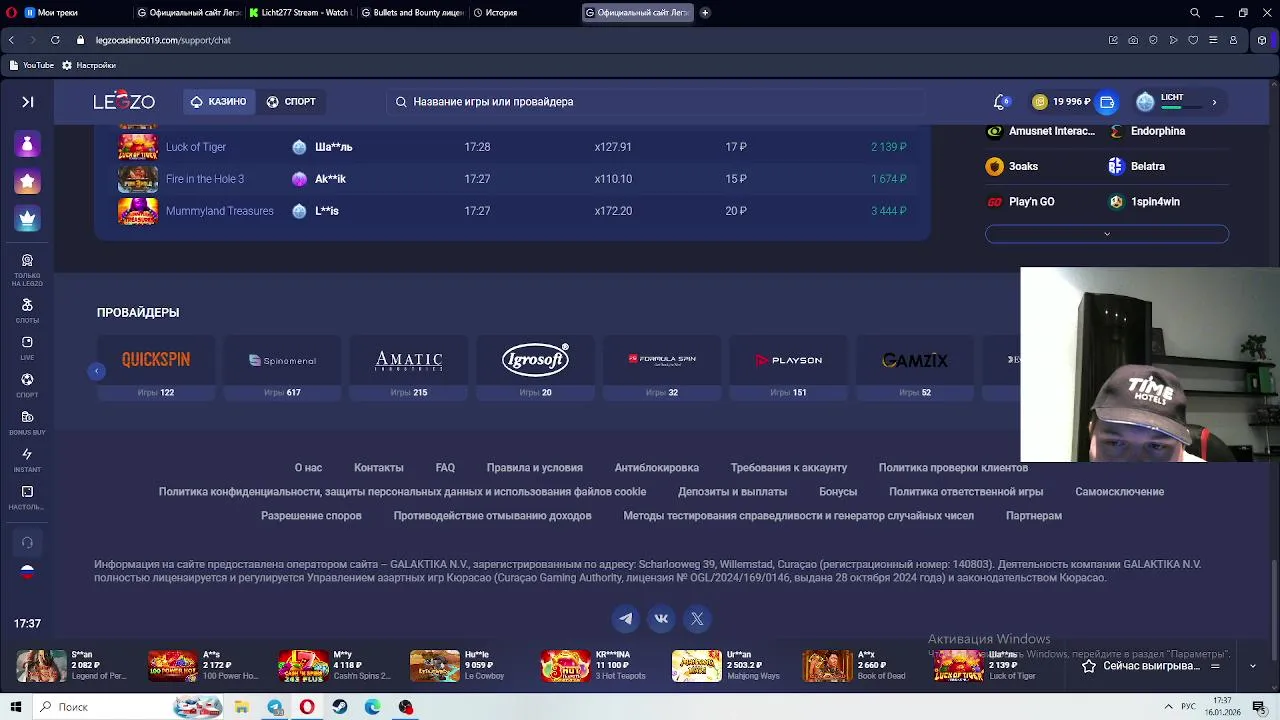Open the Настройки bookmark

point(89,65)
